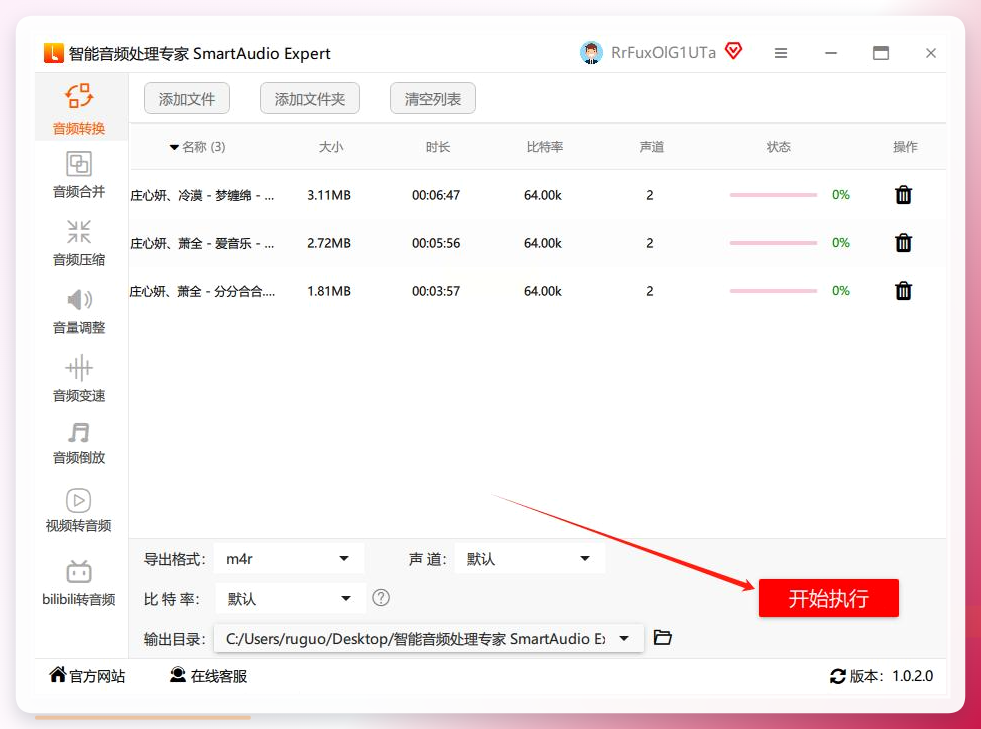Open the hamburger main menu
Screen dimensions: 981x729
[x=780, y=53]
